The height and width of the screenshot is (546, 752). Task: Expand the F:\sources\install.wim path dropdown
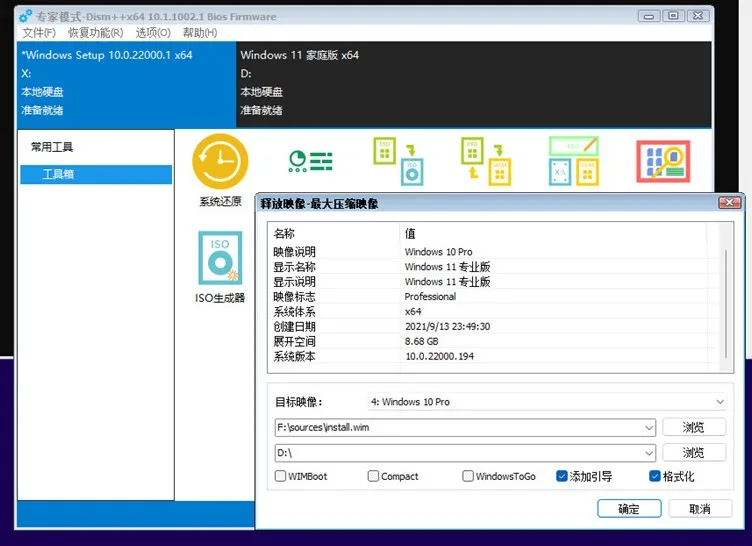(649, 427)
